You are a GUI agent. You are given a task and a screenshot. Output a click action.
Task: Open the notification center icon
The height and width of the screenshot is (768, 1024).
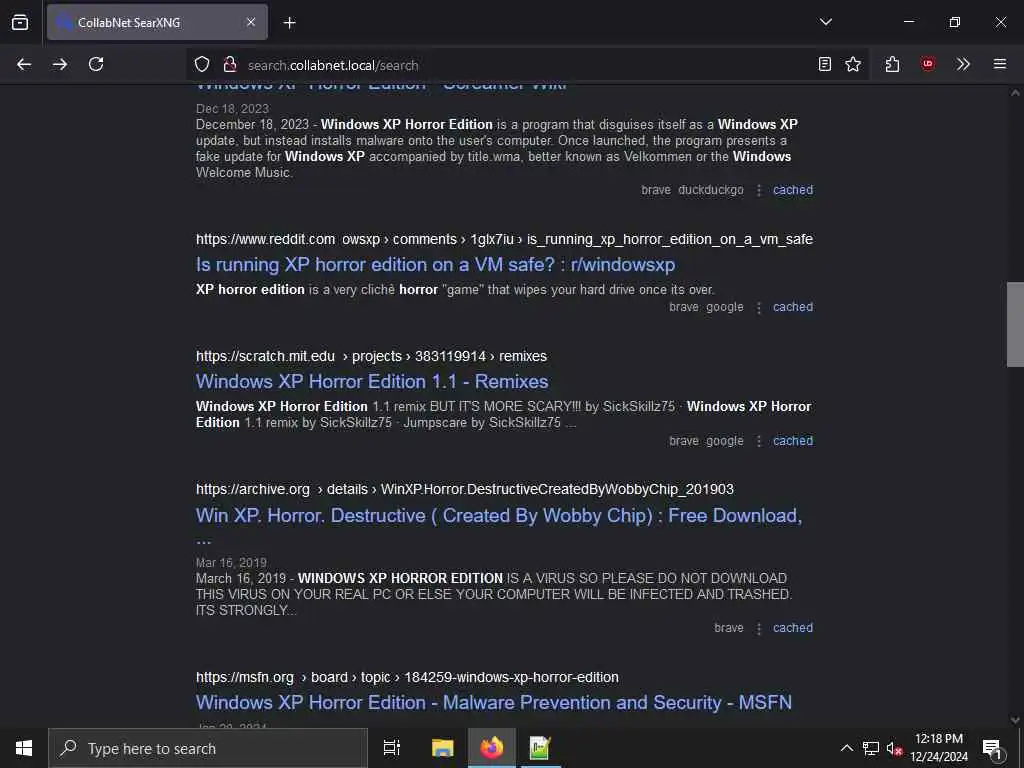pyautogui.click(x=992, y=748)
